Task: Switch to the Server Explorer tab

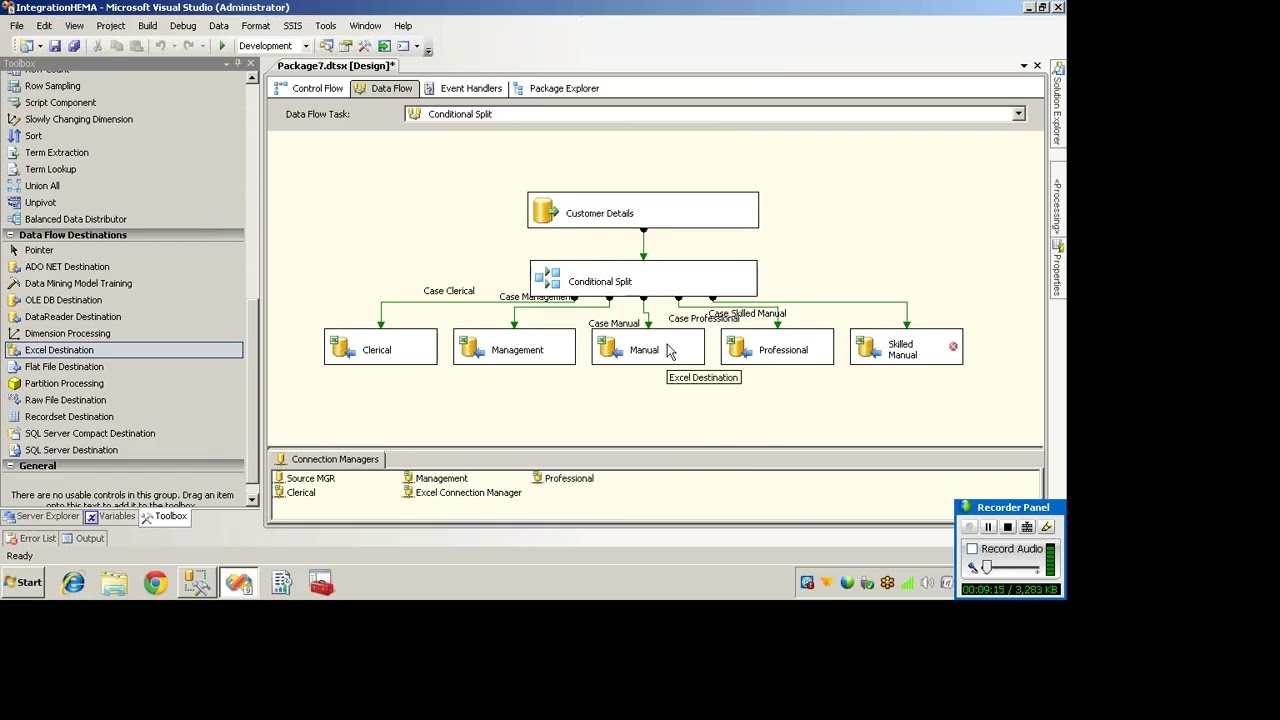Action: point(41,516)
